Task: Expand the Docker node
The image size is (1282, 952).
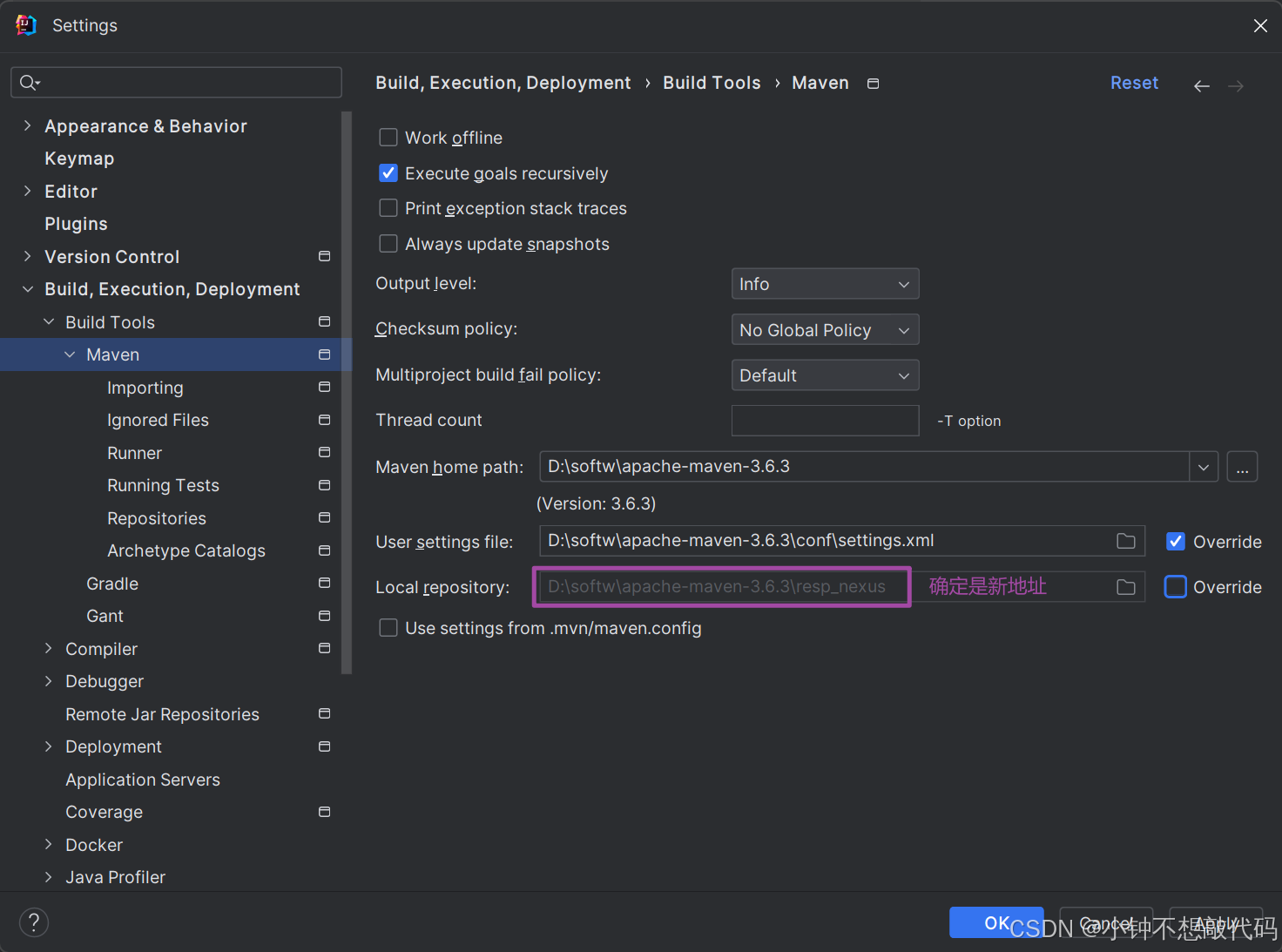Action: 49,844
